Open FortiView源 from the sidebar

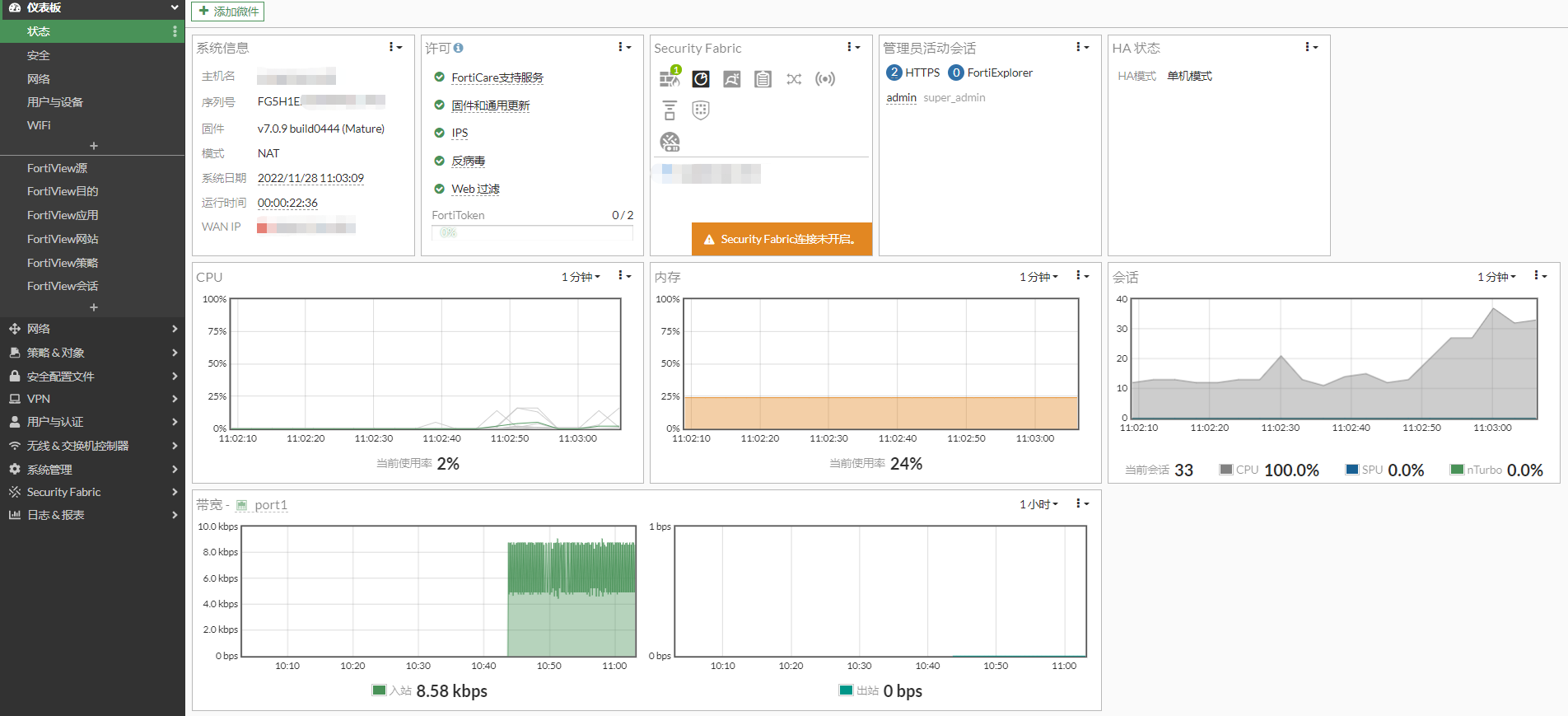click(57, 168)
